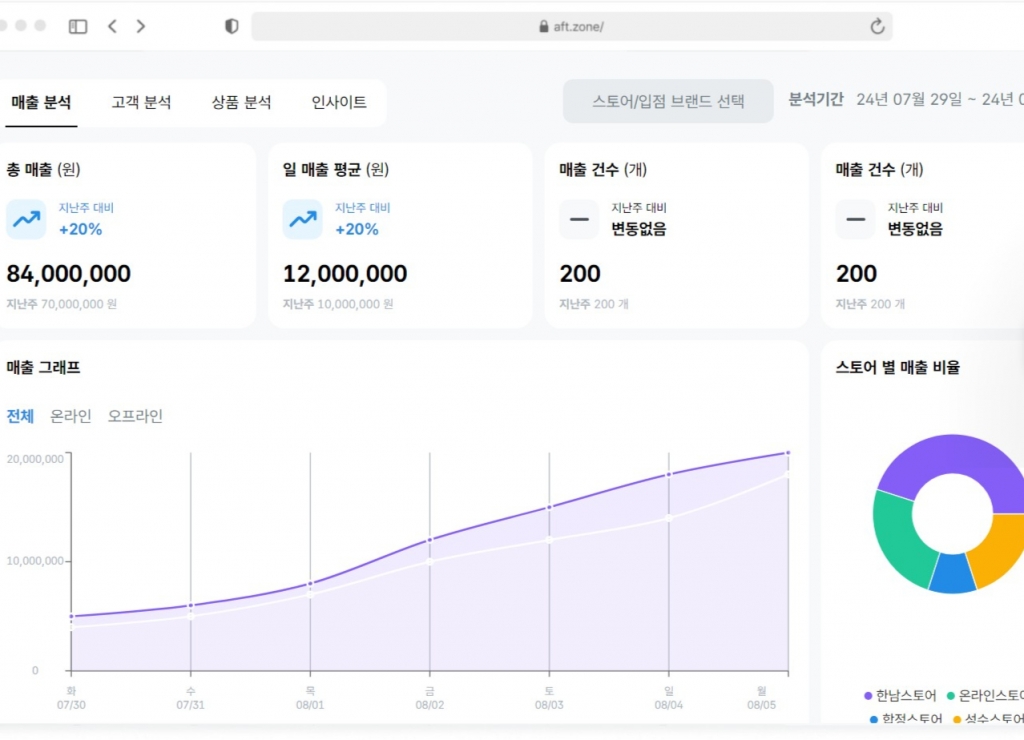
Task: Click the forward navigation chevron
Action: pyautogui.click(x=140, y=26)
